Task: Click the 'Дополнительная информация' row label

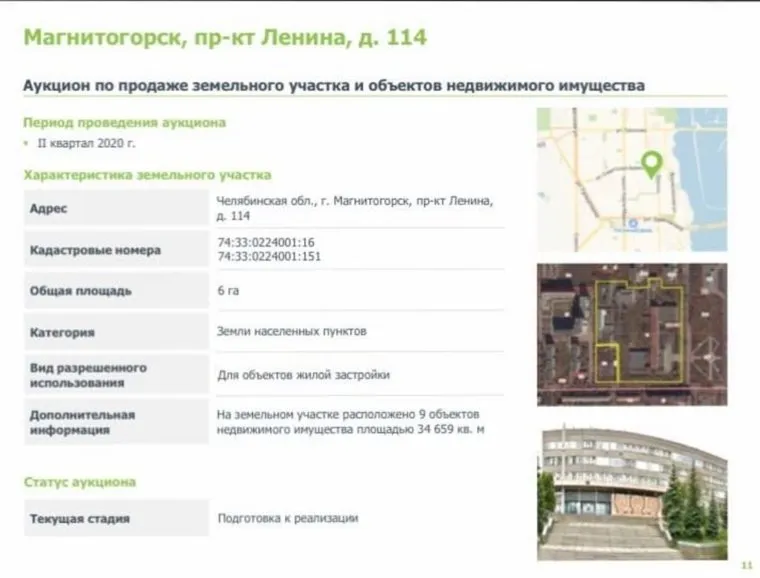Action: click(82, 422)
